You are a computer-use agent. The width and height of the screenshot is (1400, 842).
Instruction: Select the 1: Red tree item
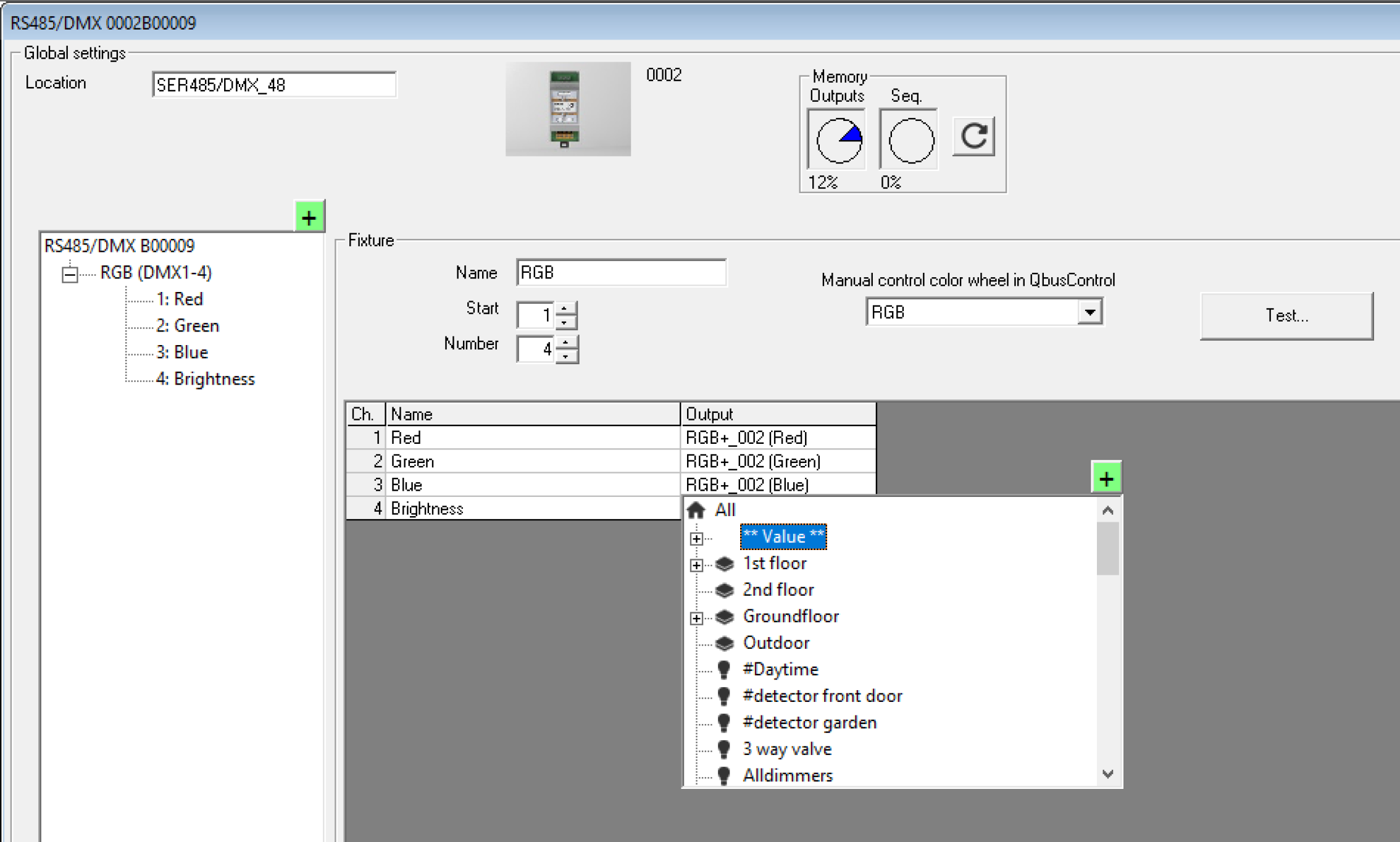pos(180,299)
